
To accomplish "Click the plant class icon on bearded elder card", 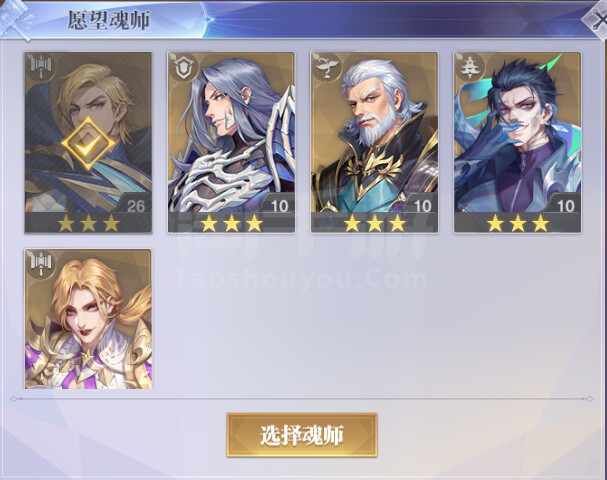I will 328,67.
